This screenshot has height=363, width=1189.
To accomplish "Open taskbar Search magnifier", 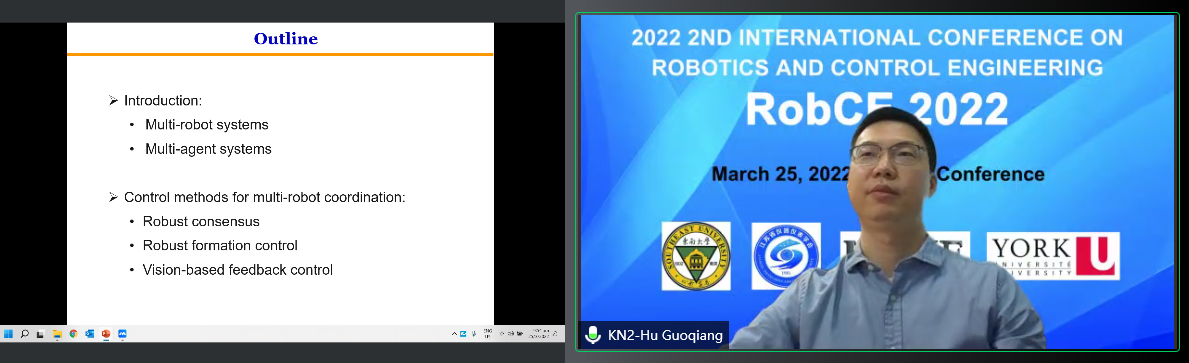I will point(24,333).
